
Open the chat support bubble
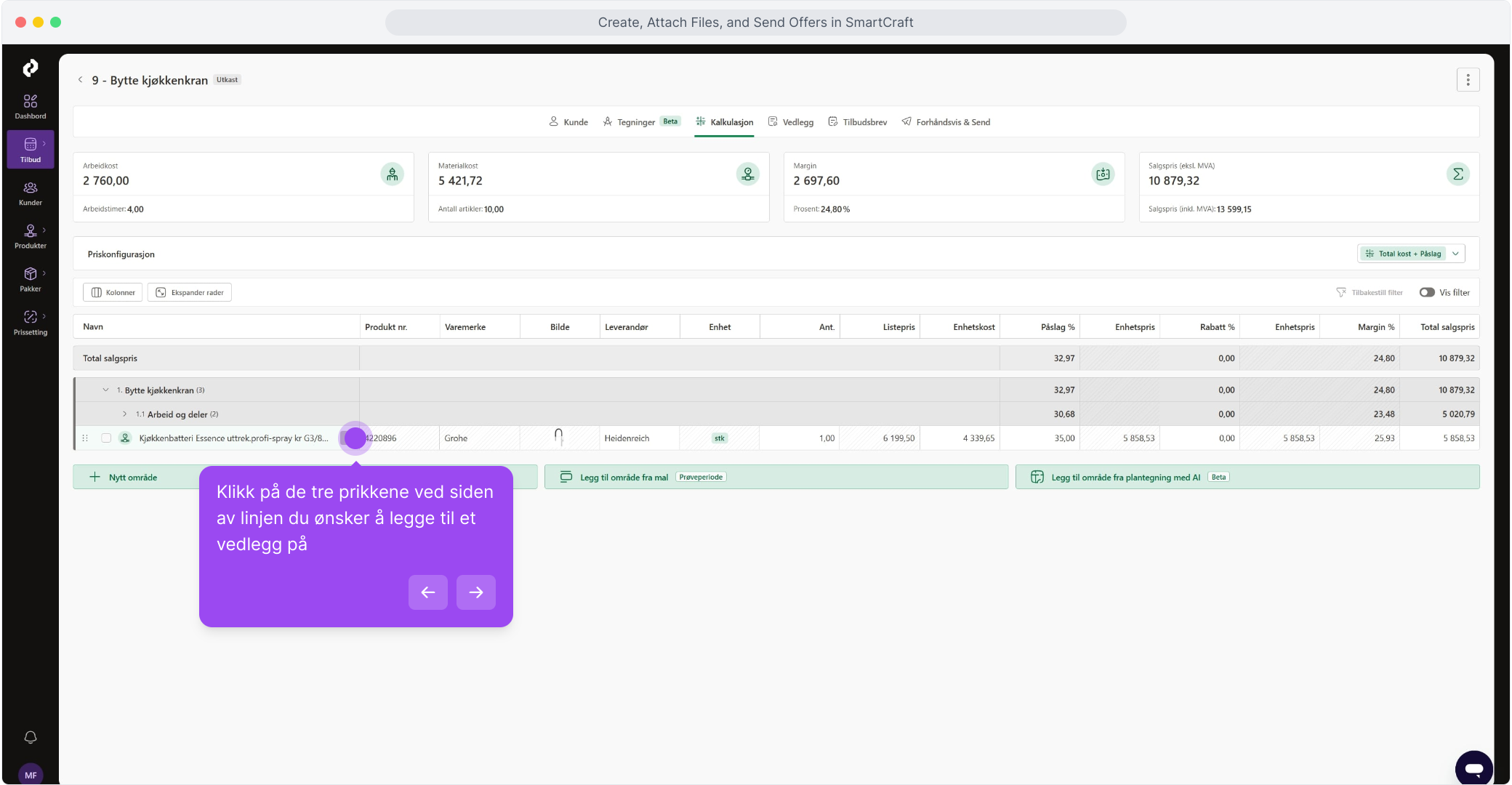(x=1473, y=768)
